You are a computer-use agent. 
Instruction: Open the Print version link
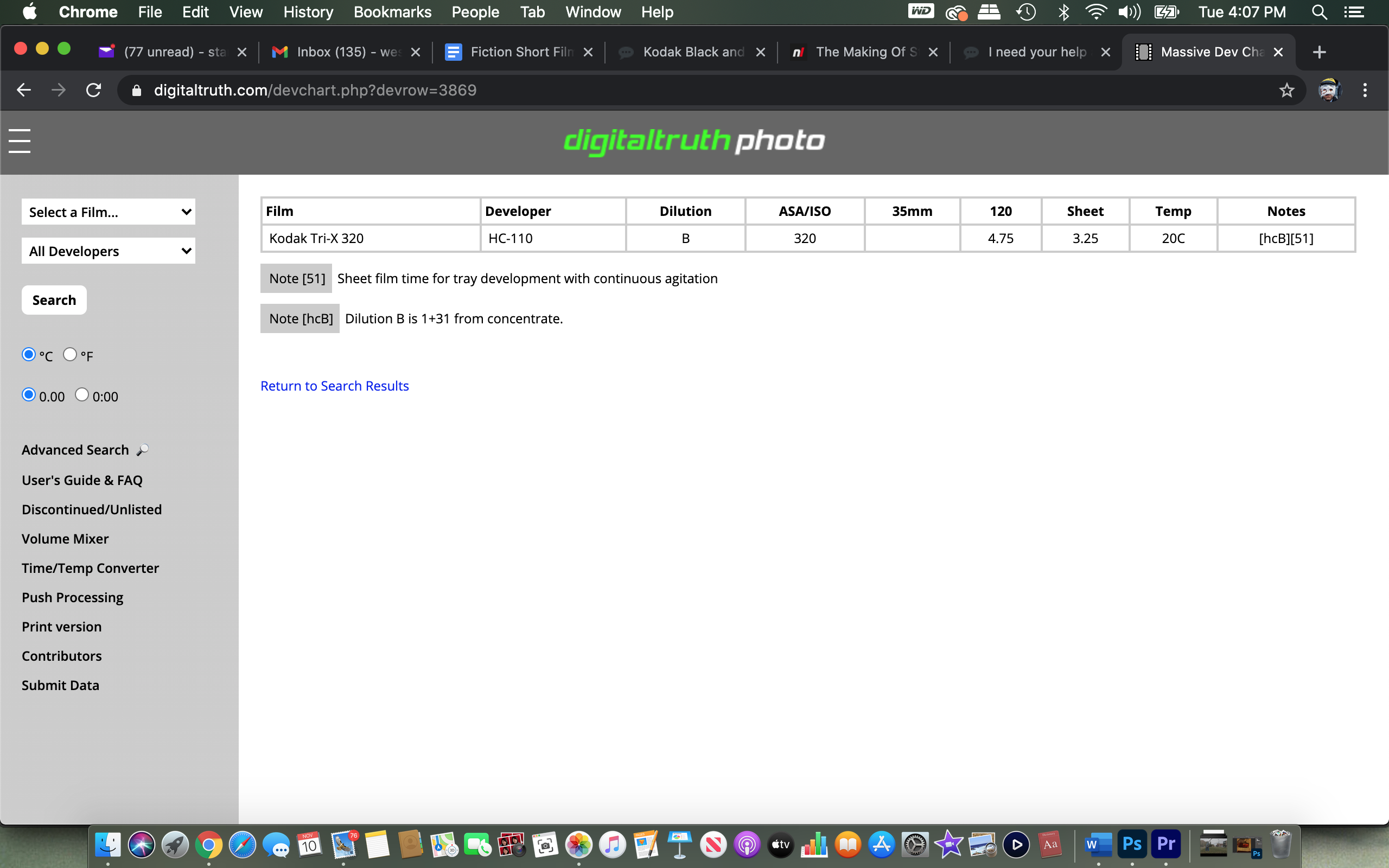point(61,626)
